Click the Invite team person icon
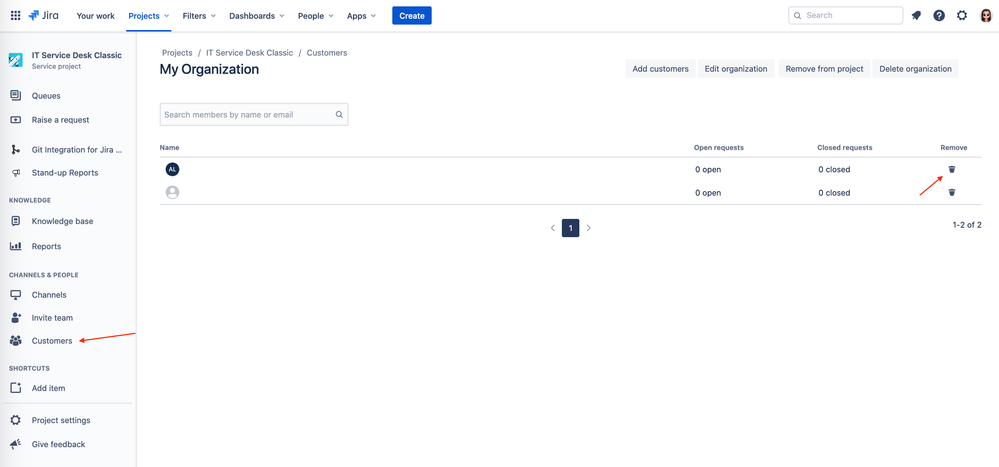 pos(16,317)
